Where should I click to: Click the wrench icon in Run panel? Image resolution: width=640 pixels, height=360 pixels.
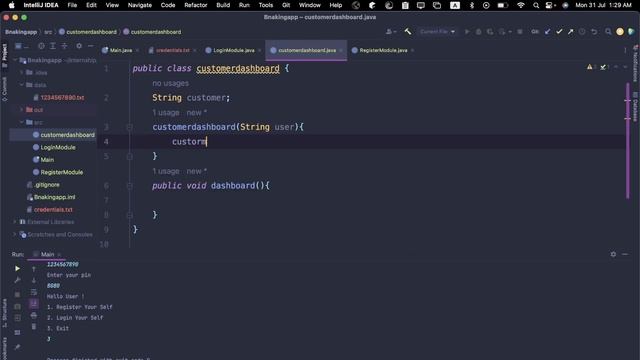[x=17, y=280]
